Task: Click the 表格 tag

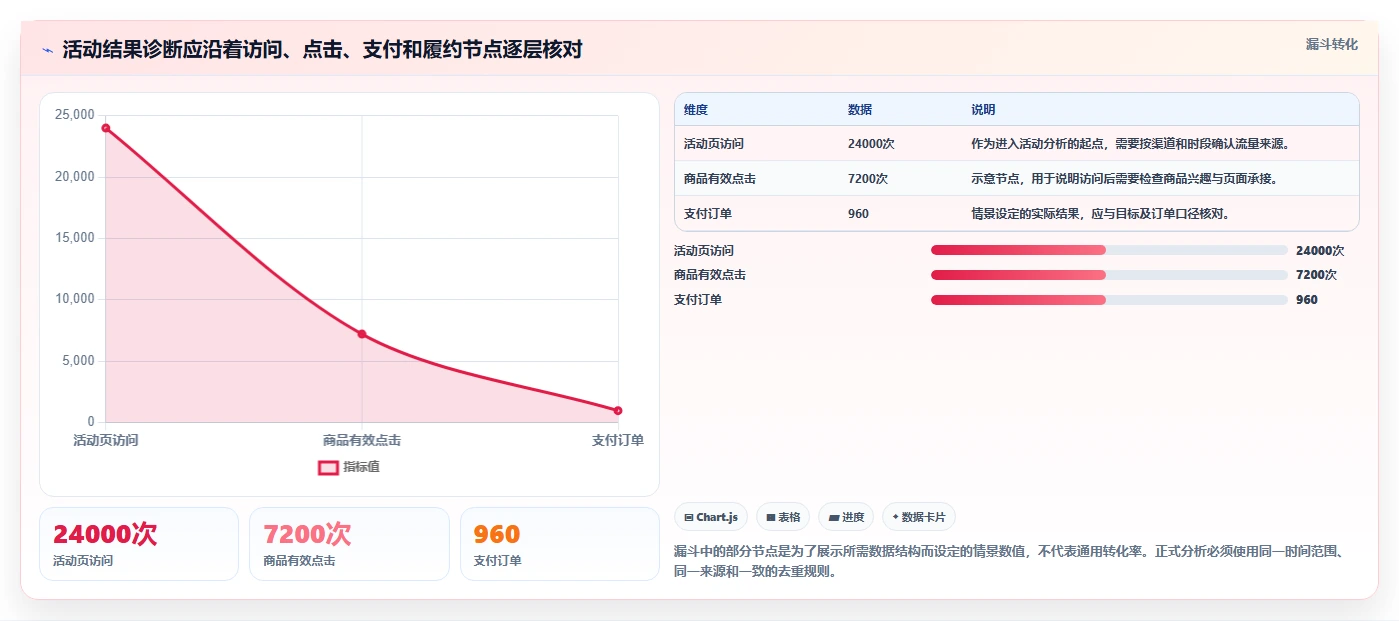Action: coord(783,517)
